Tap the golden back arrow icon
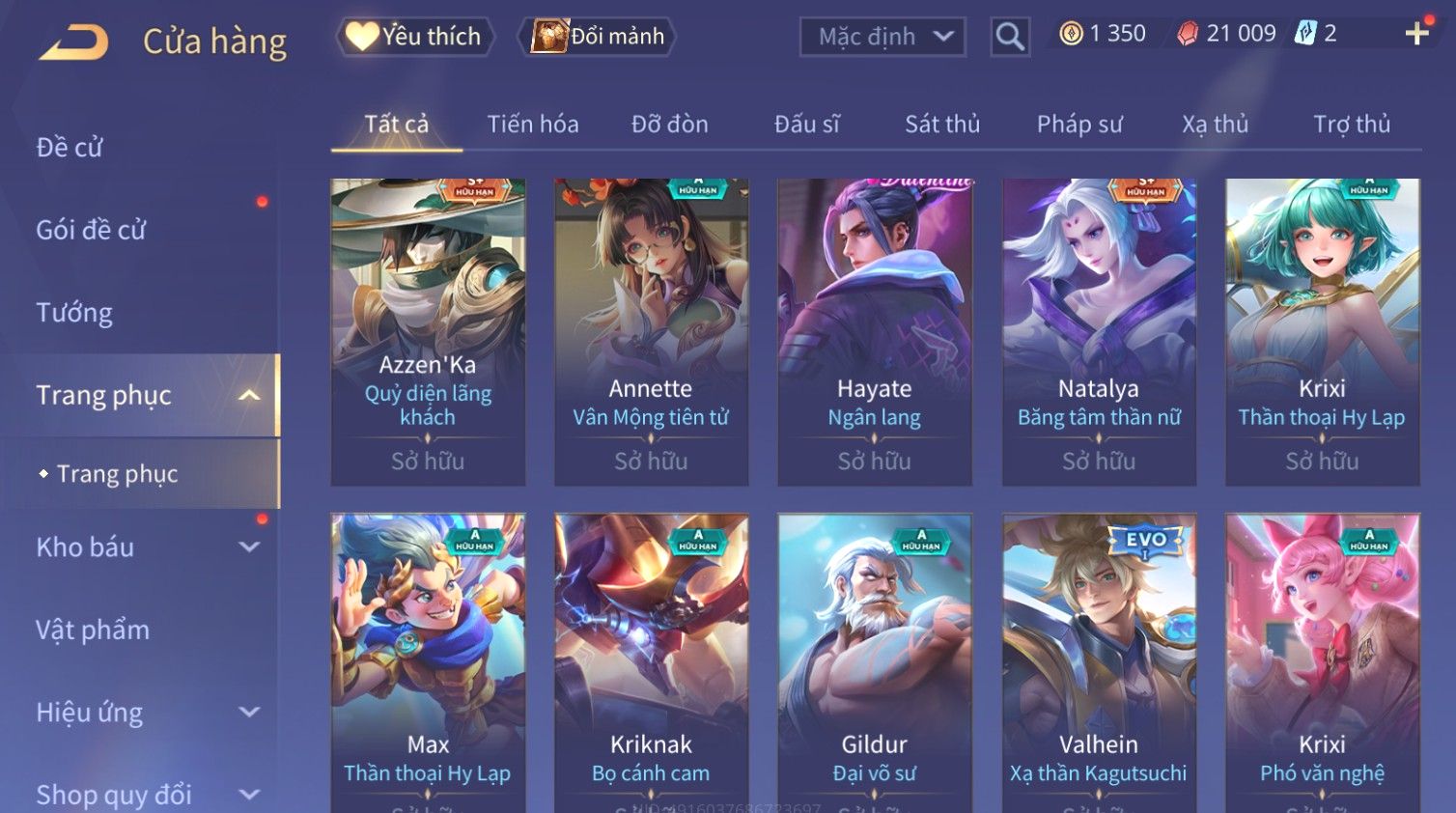This screenshot has height=813, width=1456. [74, 42]
